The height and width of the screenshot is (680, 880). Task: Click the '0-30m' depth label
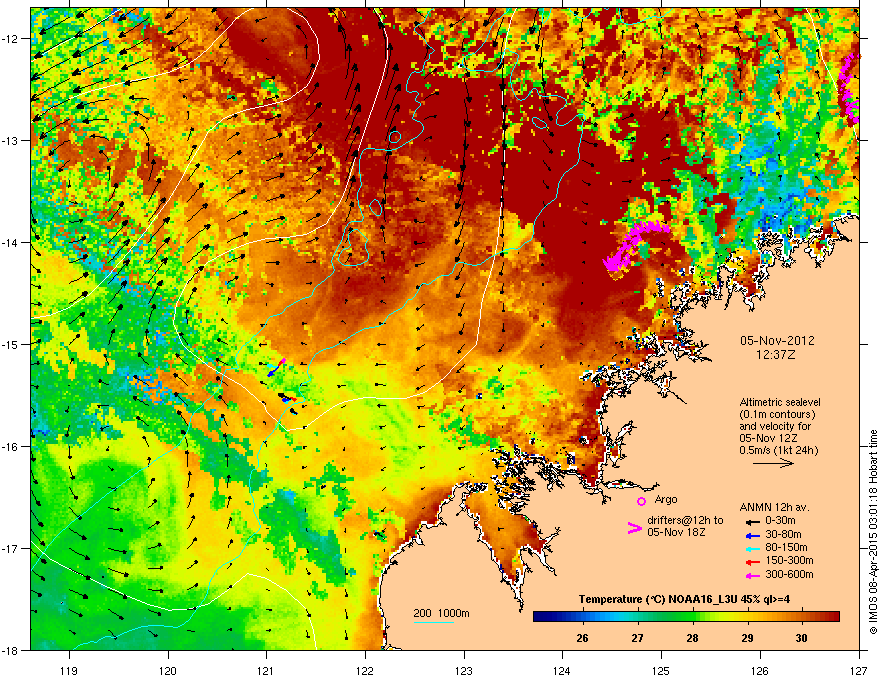pyautogui.click(x=780, y=521)
